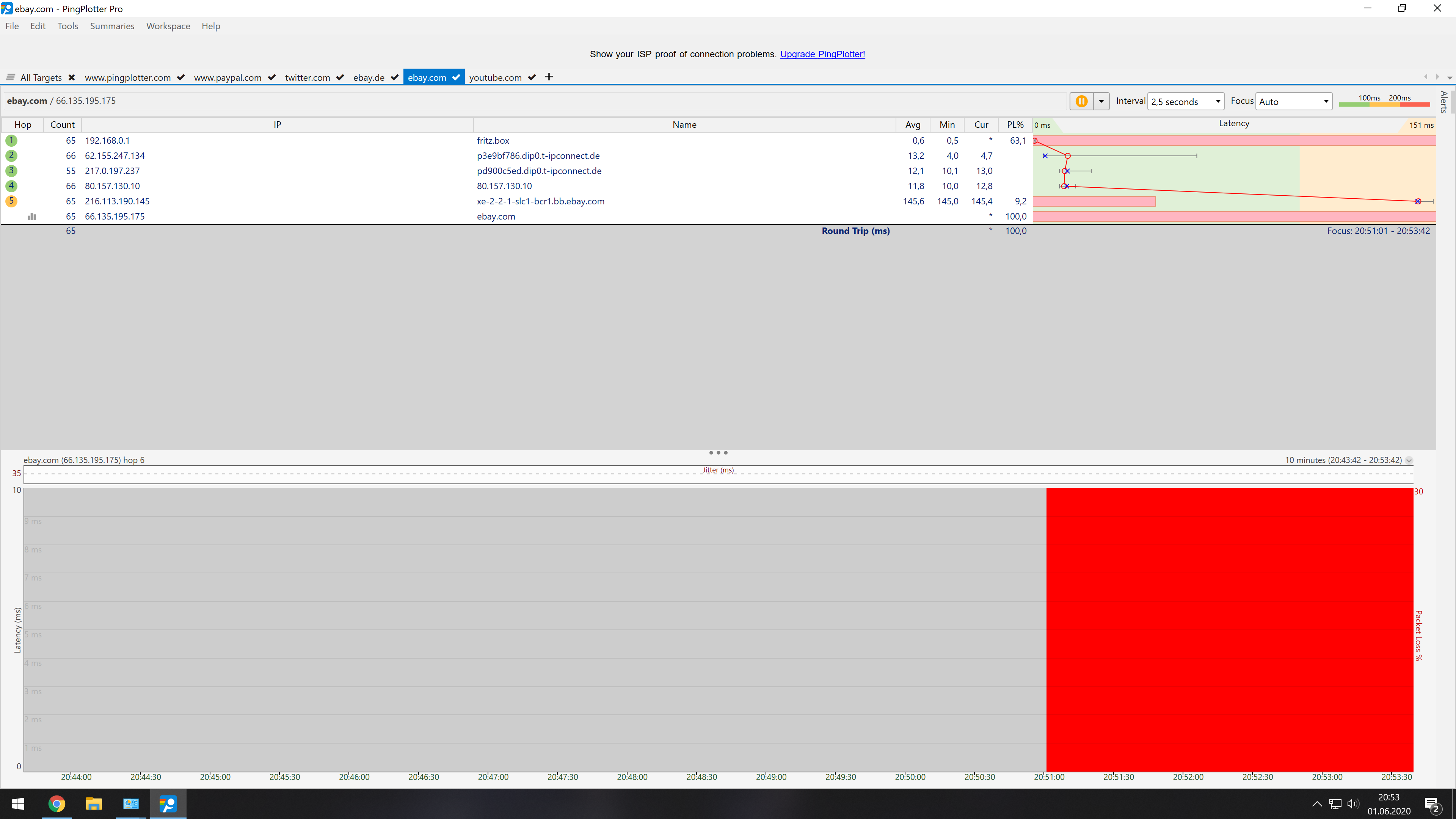Open the Edit menu

click(38, 26)
